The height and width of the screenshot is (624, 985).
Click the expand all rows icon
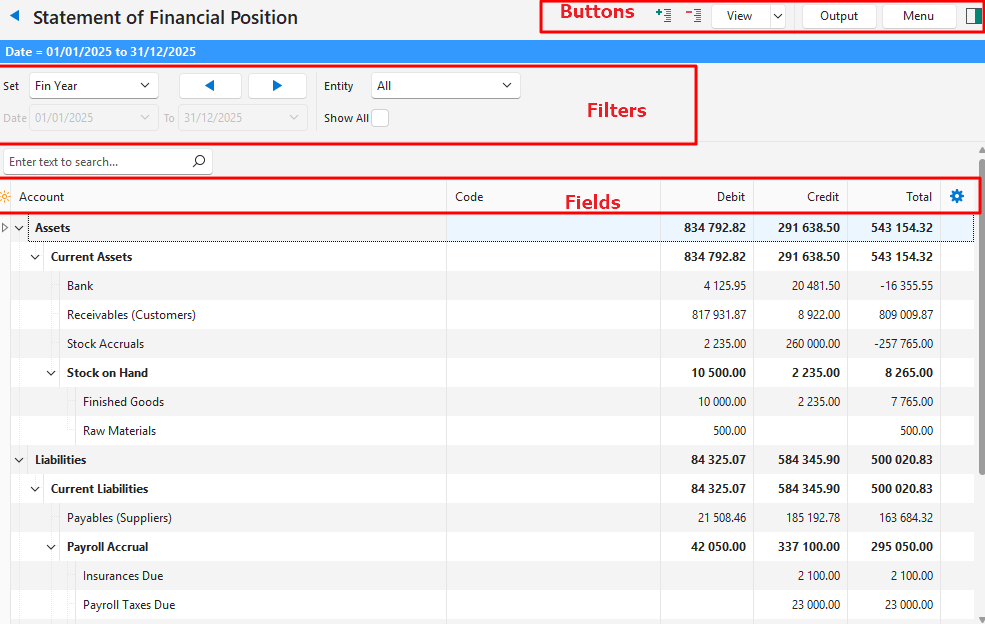pyautogui.click(x=662, y=16)
